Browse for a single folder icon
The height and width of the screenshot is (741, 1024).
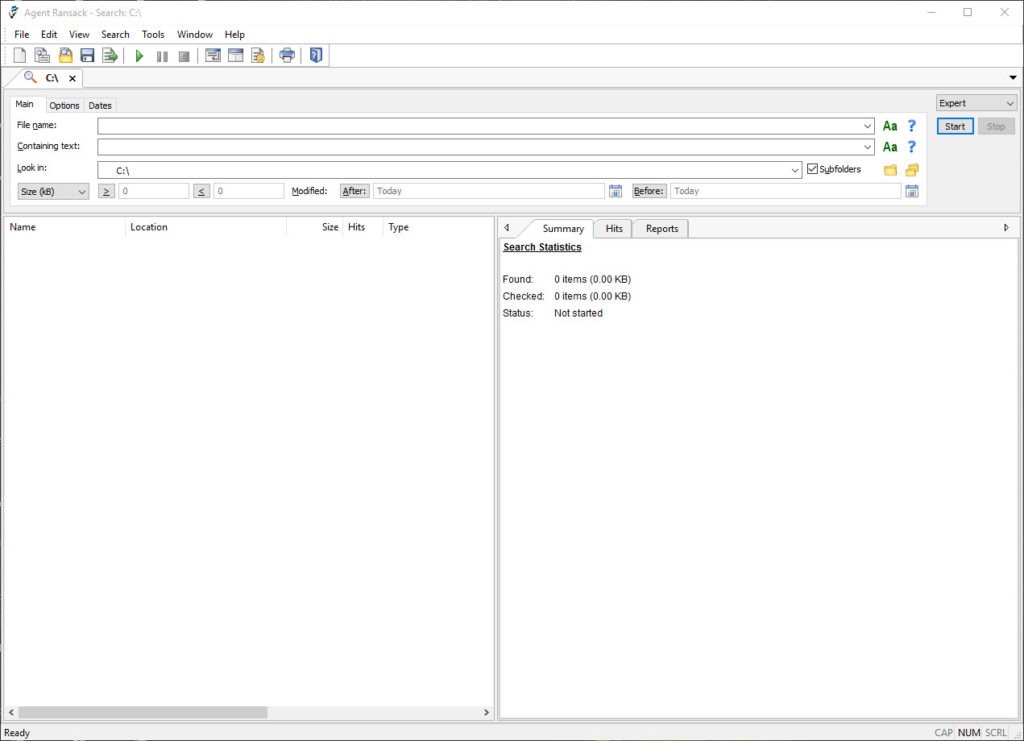890,170
